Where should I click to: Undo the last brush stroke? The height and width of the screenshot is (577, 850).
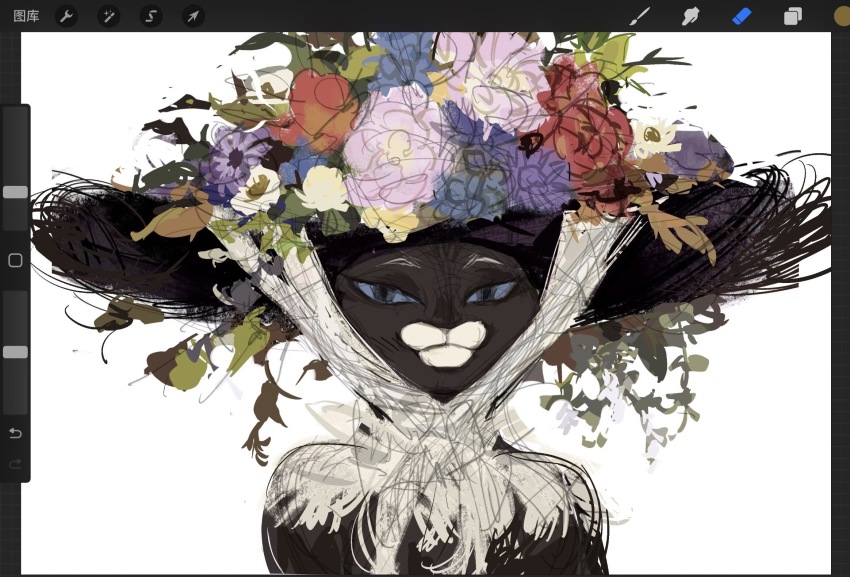tap(13, 433)
